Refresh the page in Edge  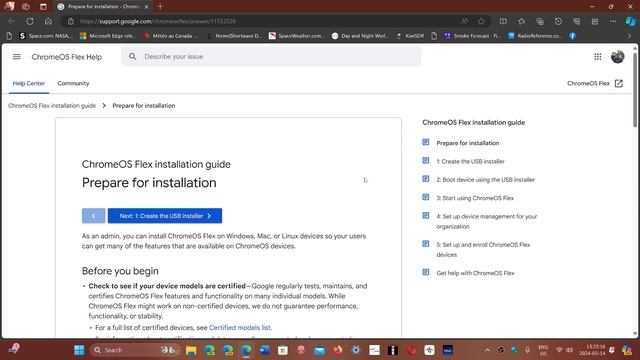[30, 21]
